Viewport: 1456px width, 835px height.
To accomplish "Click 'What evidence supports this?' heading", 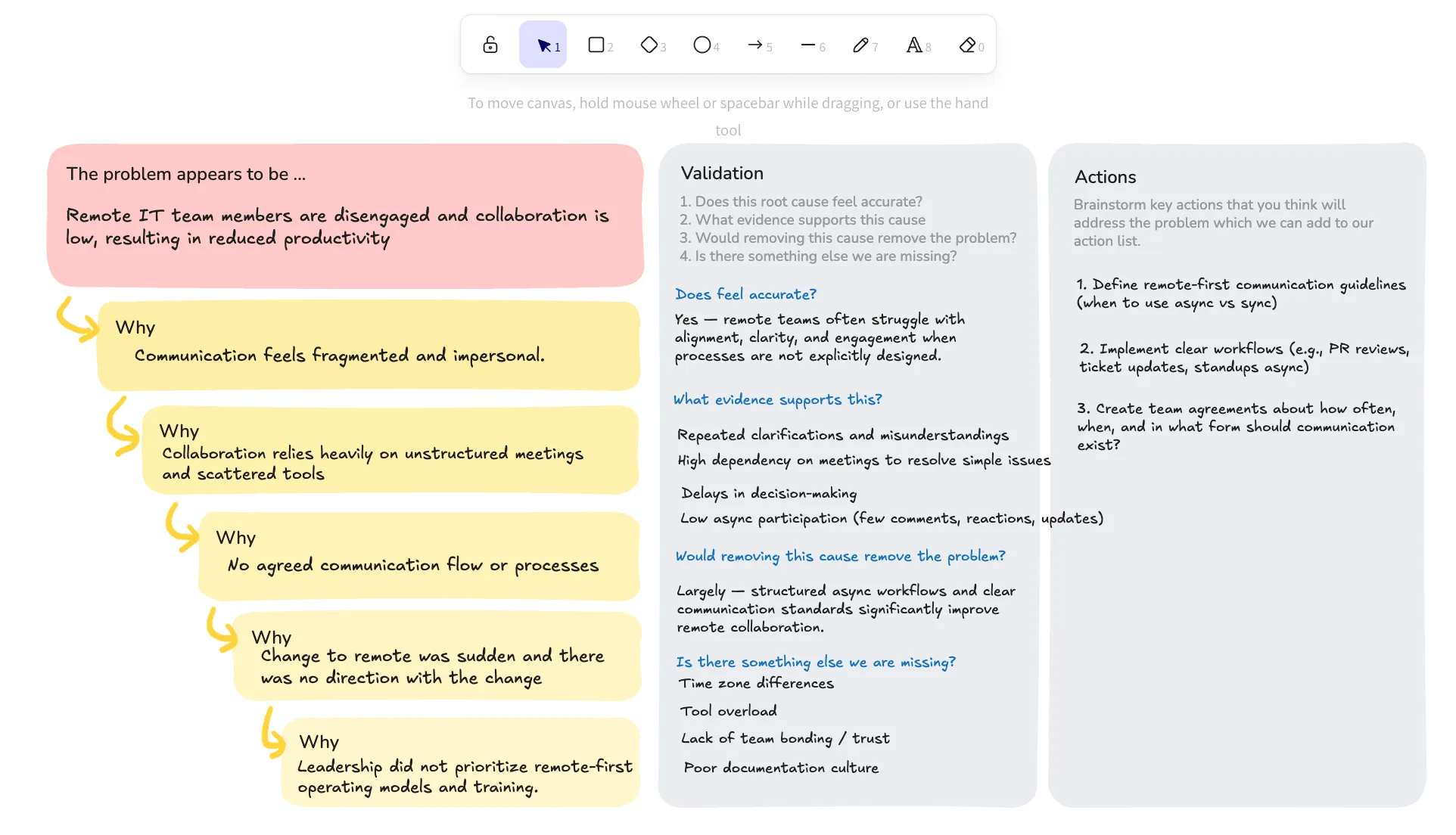I will 777,399.
